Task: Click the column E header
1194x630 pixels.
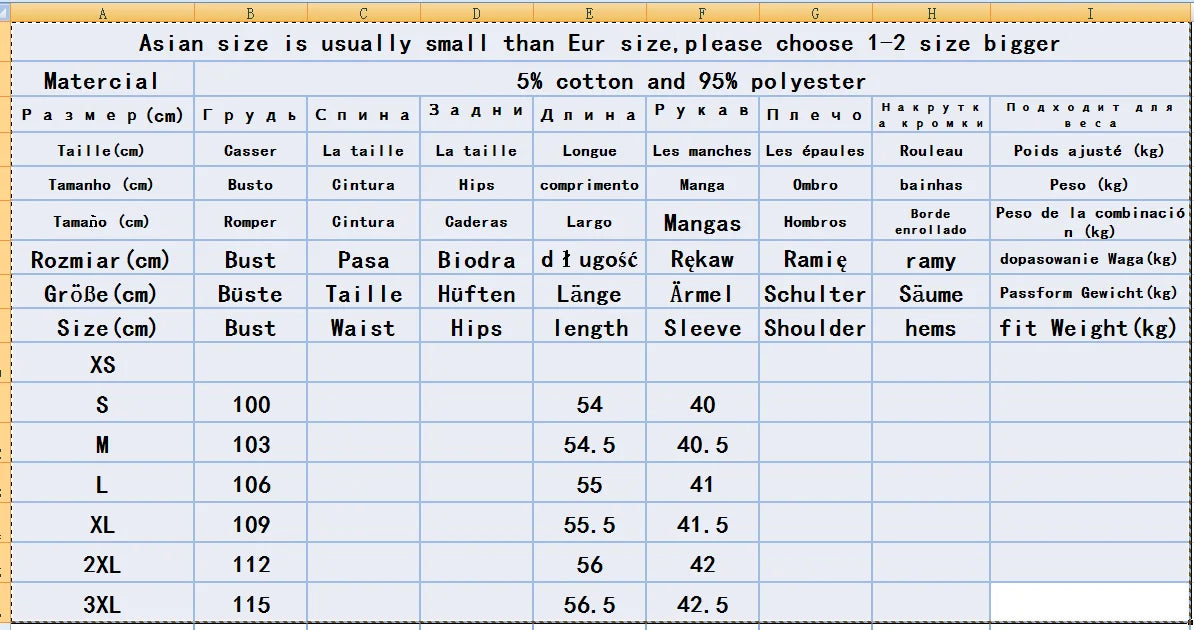Action: pos(589,13)
